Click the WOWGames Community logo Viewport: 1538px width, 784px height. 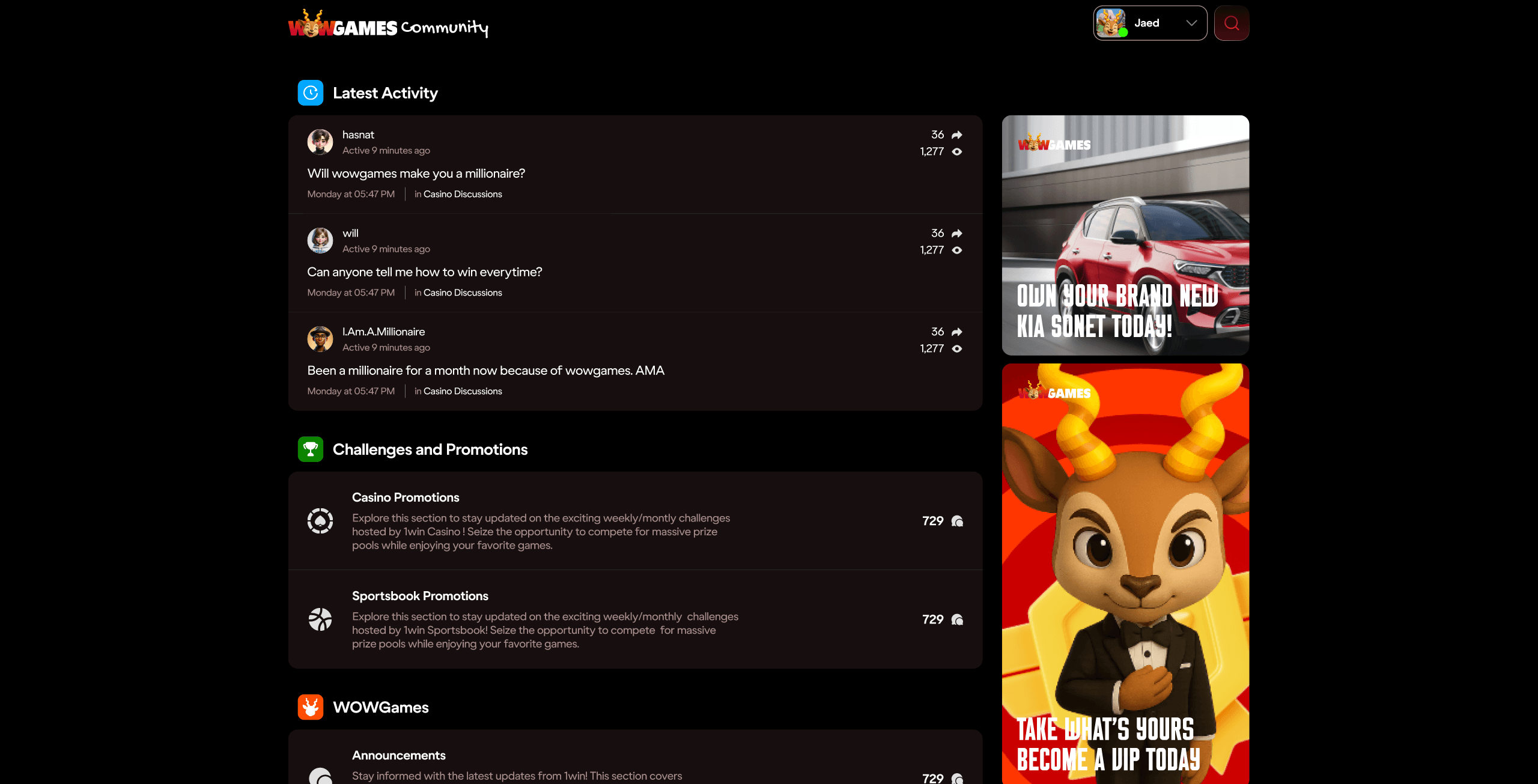[x=388, y=24]
